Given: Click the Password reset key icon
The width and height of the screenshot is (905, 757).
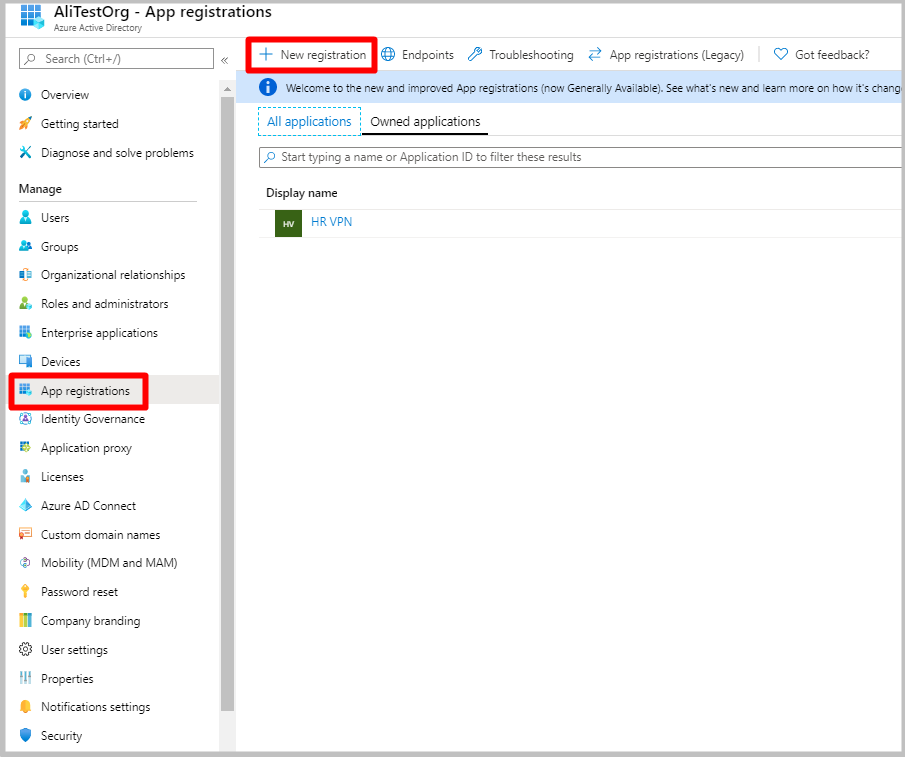Looking at the screenshot, I should [25, 591].
